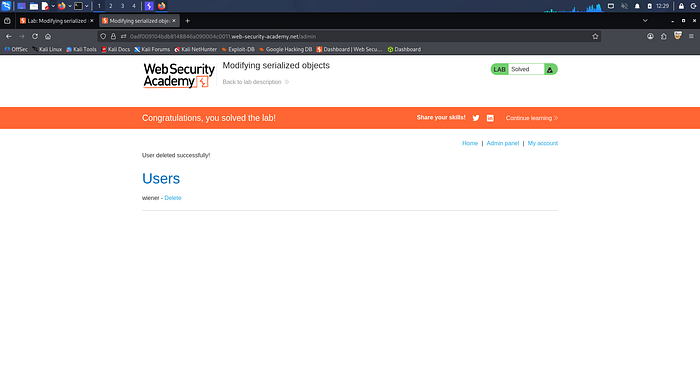Open the Kali Forums bookmark
Screen dimensions: 700x366
[152, 49]
